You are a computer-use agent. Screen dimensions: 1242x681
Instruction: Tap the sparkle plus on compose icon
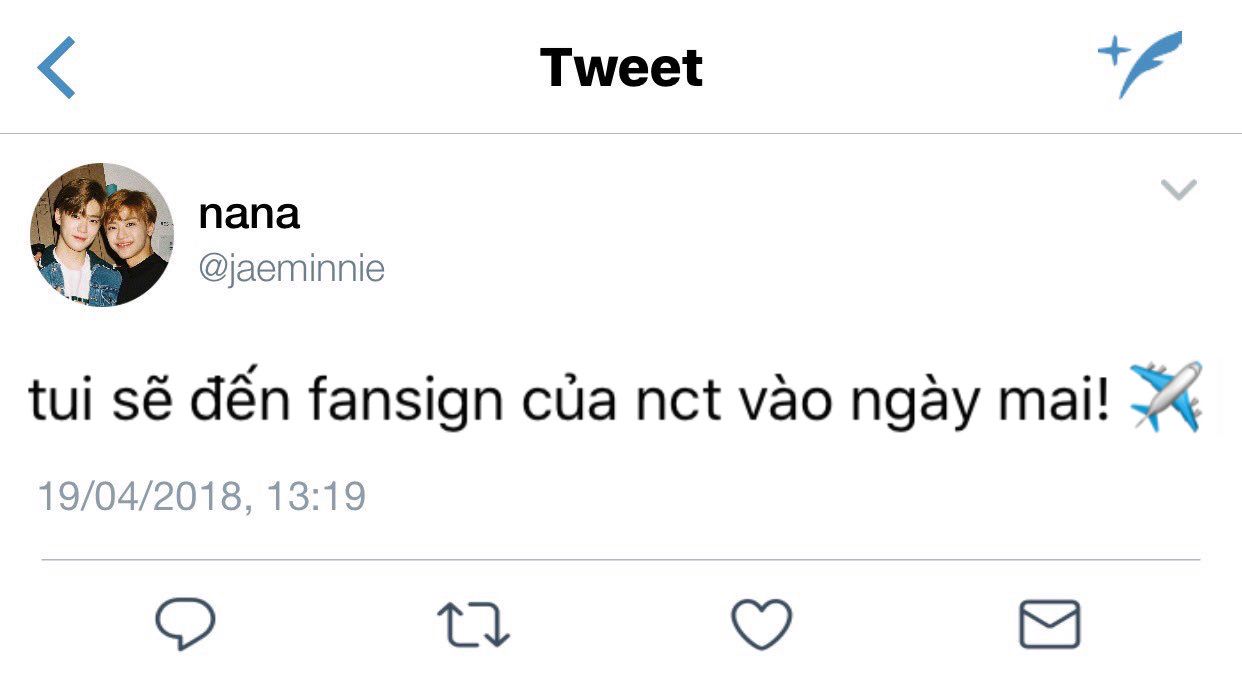pyautogui.click(x=1112, y=50)
